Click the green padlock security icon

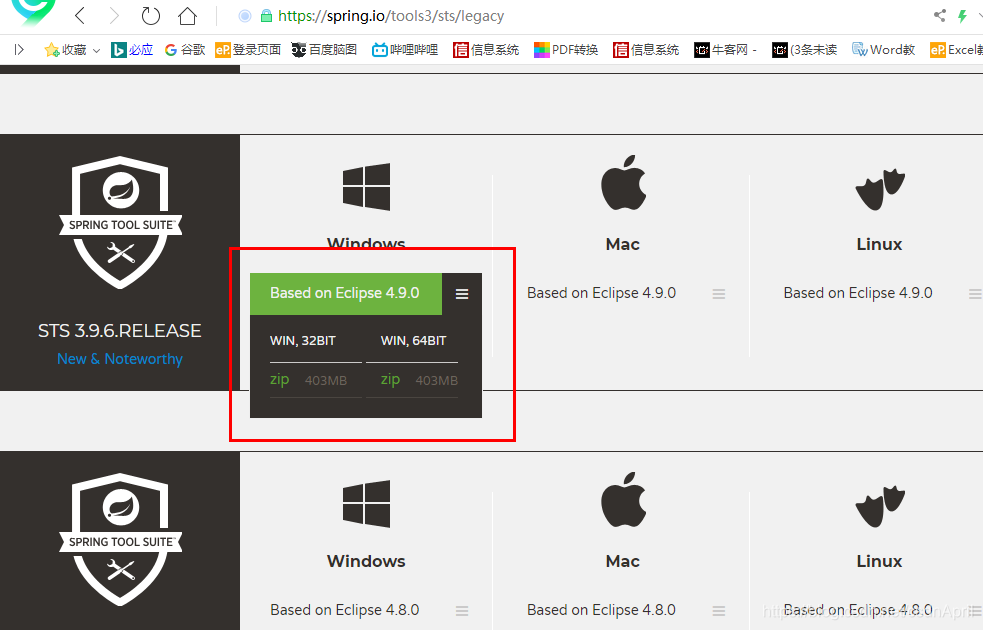[x=266, y=16]
